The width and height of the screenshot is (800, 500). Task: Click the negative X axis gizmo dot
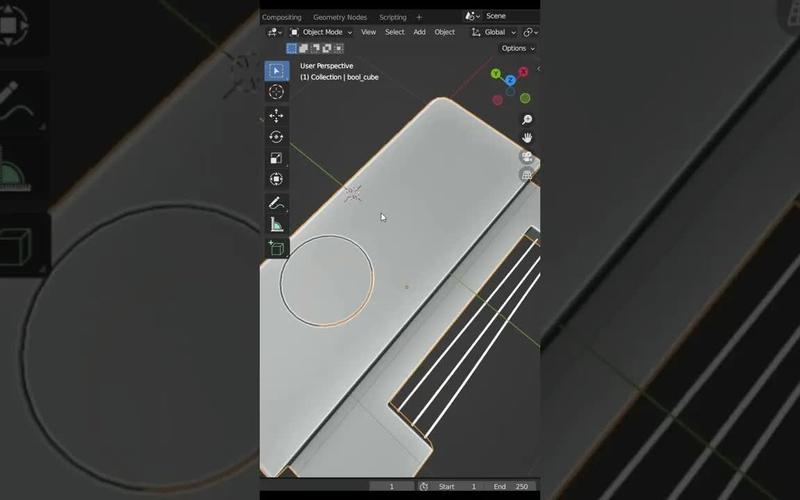[497, 101]
